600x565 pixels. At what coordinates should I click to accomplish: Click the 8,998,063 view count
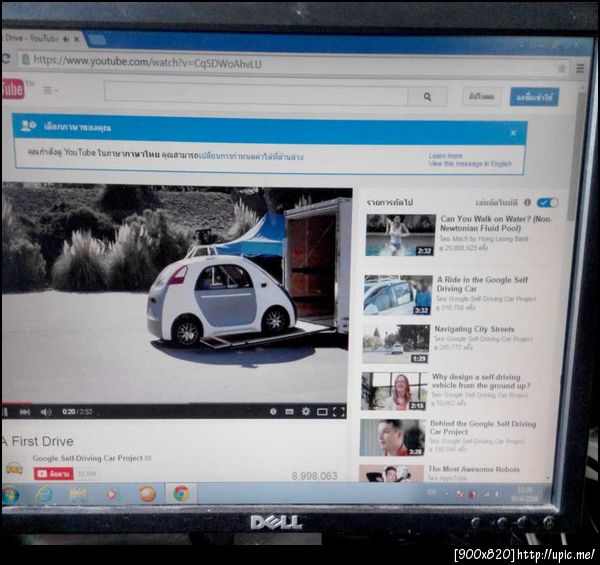coord(315,476)
